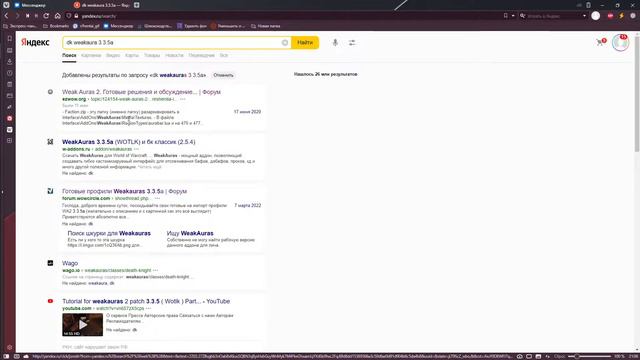Open the ellipsis menu for ezwow.org result
The image size is (640, 360).
[182, 99]
